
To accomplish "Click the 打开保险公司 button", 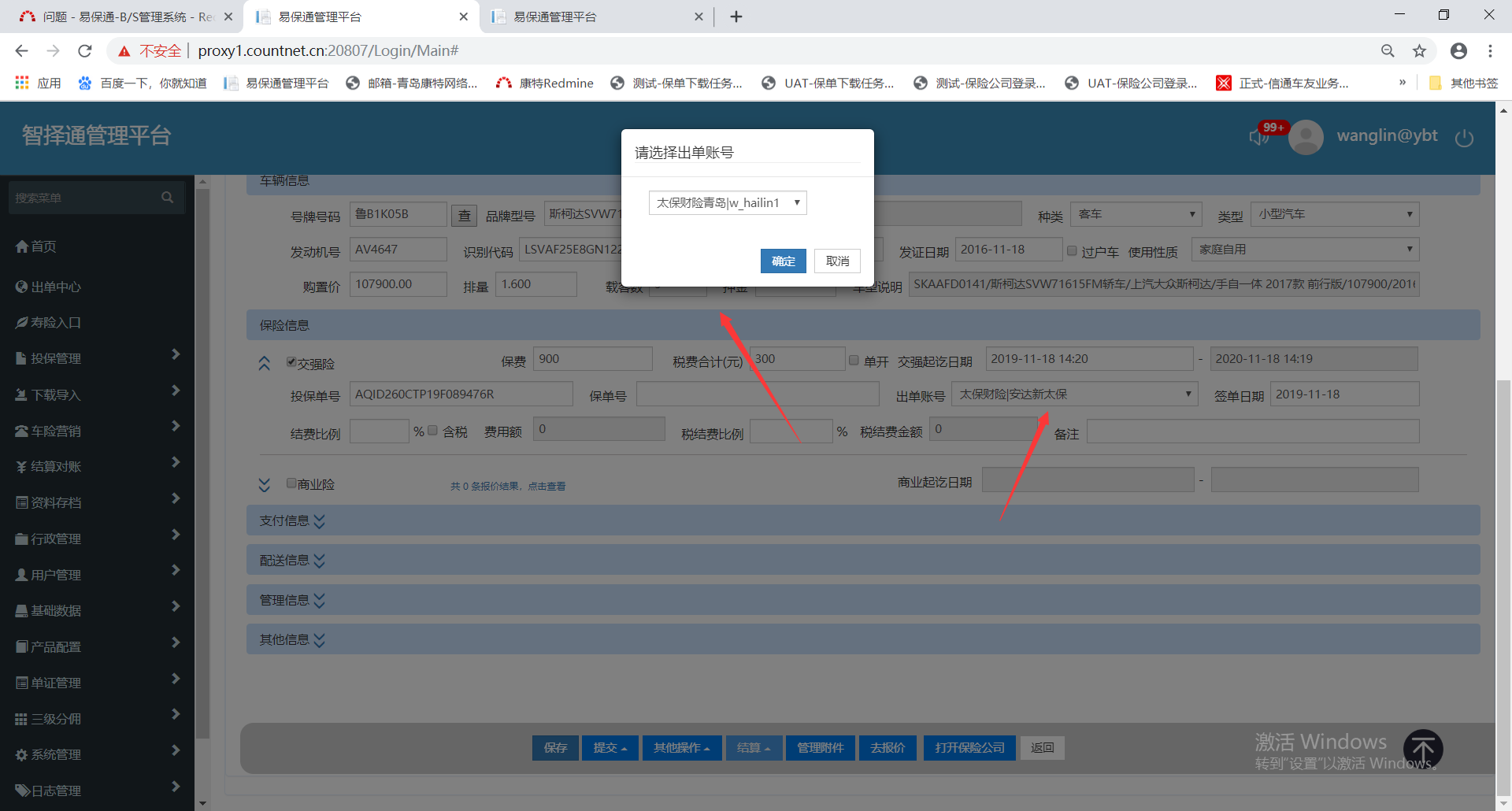I will click(969, 748).
